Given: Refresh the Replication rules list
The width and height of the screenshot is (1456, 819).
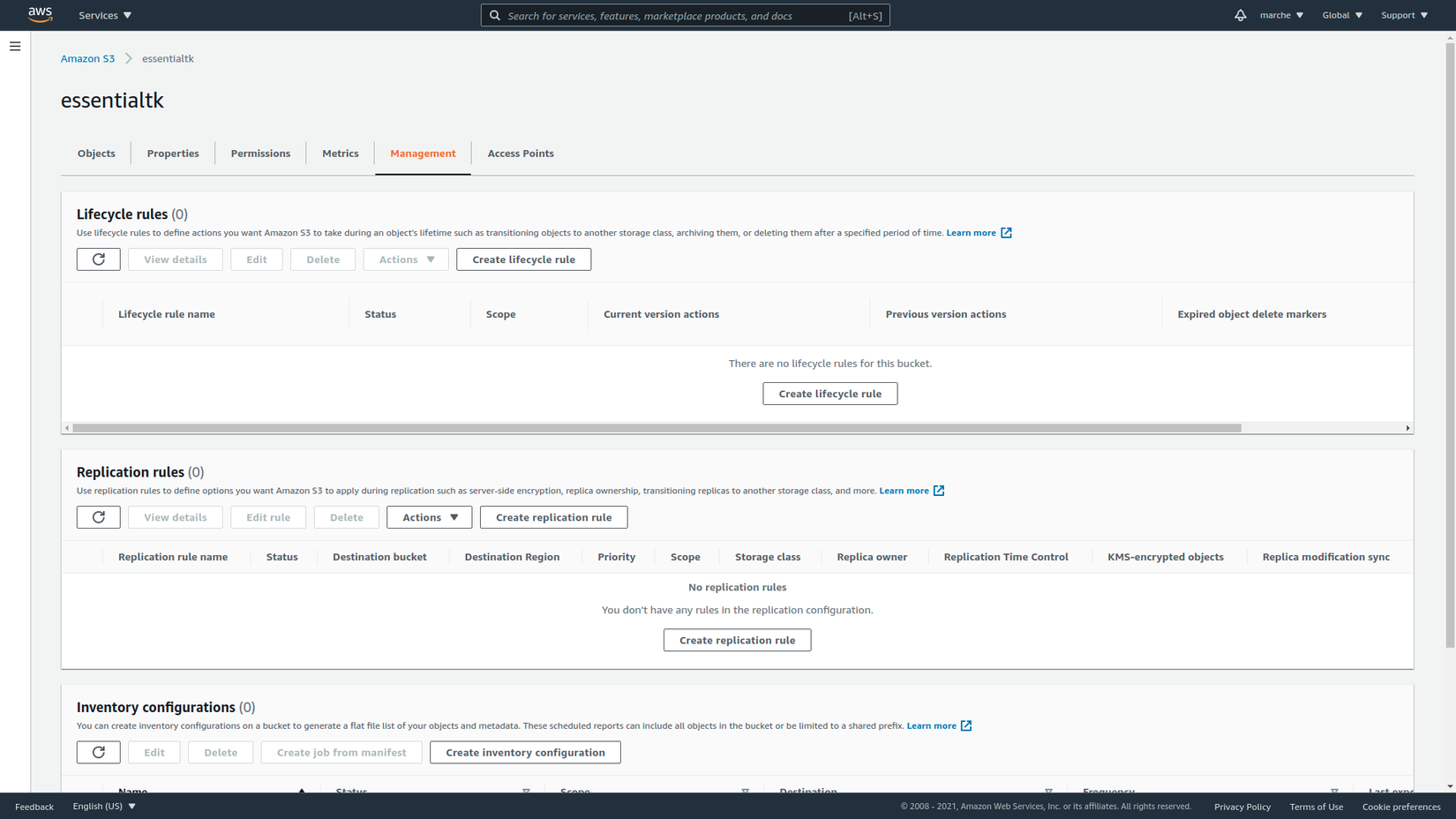Looking at the screenshot, I should pyautogui.click(x=99, y=517).
